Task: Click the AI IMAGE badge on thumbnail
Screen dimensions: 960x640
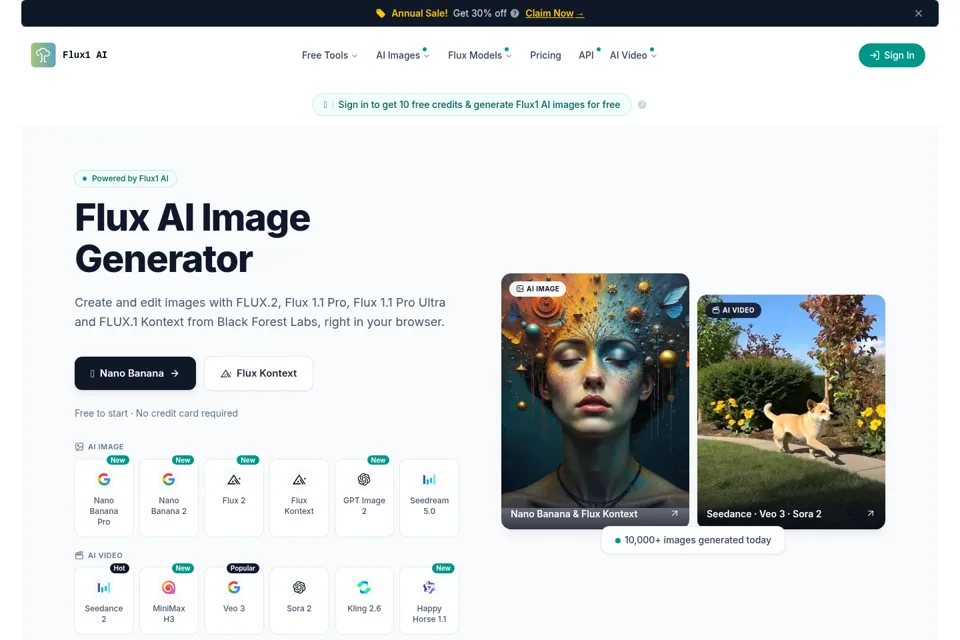Action: [x=538, y=288]
